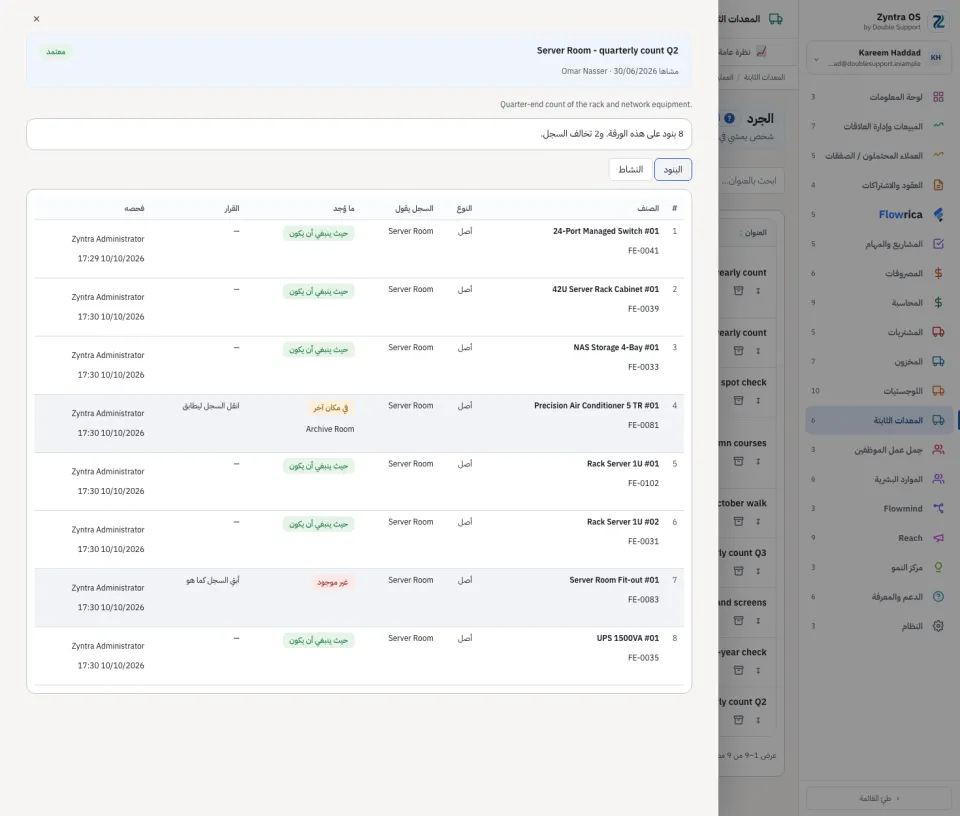
Task: Click the help question mark beside الجرد
Action: pos(729,118)
